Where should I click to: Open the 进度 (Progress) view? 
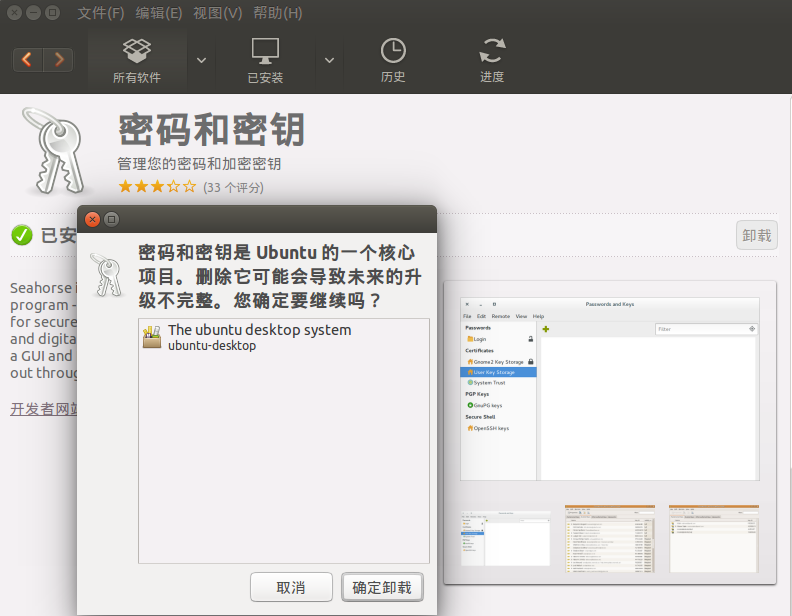click(x=492, y=61)
